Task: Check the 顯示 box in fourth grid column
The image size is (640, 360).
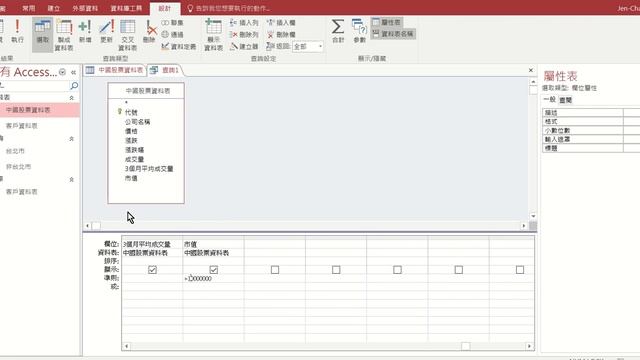Action: (x=336, y=270)
